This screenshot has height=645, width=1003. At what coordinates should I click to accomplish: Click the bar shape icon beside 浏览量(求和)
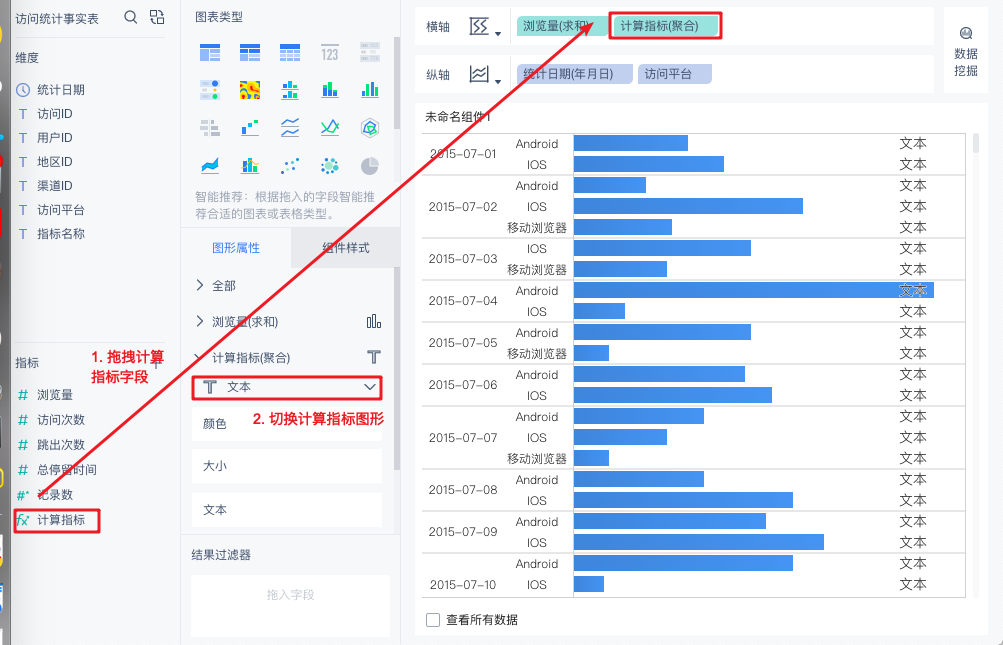point(374,321)
